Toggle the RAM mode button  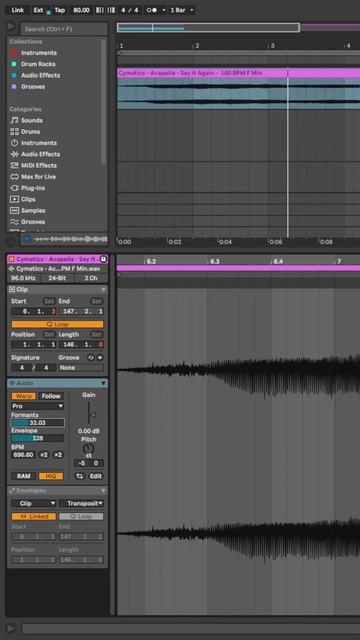[x=23, y=476]
